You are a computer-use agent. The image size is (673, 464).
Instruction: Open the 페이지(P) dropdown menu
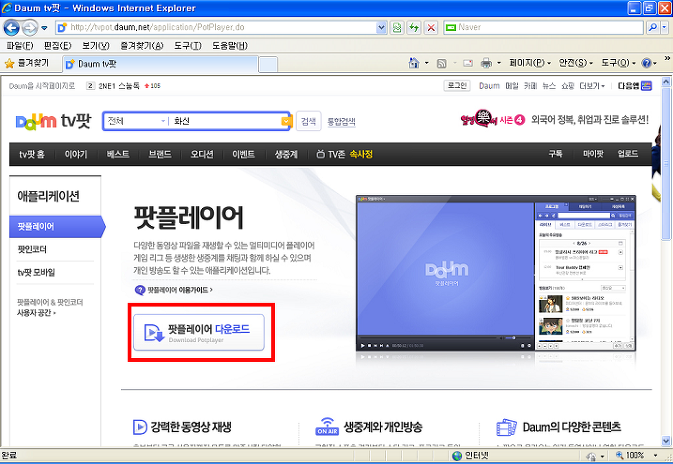[x=530, y=63]
